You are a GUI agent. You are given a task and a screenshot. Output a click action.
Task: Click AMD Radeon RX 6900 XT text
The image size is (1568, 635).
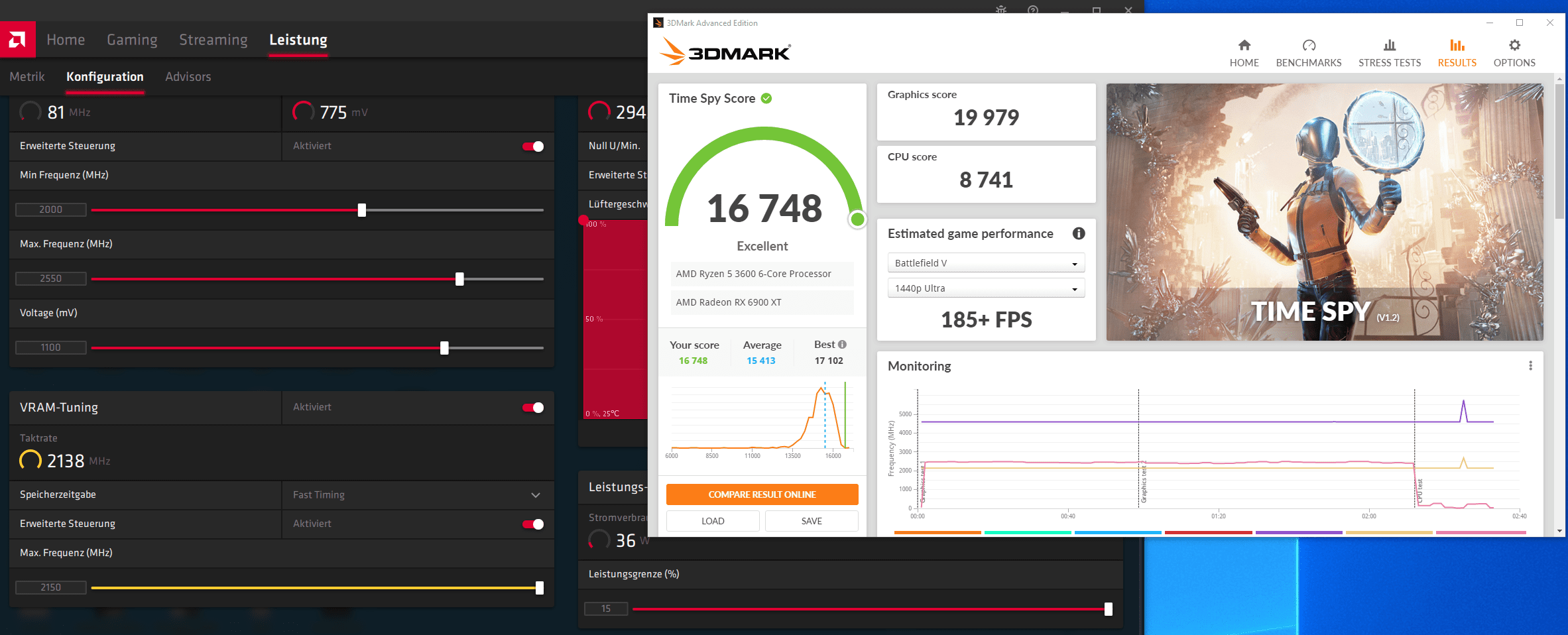(x=729, y=302)
